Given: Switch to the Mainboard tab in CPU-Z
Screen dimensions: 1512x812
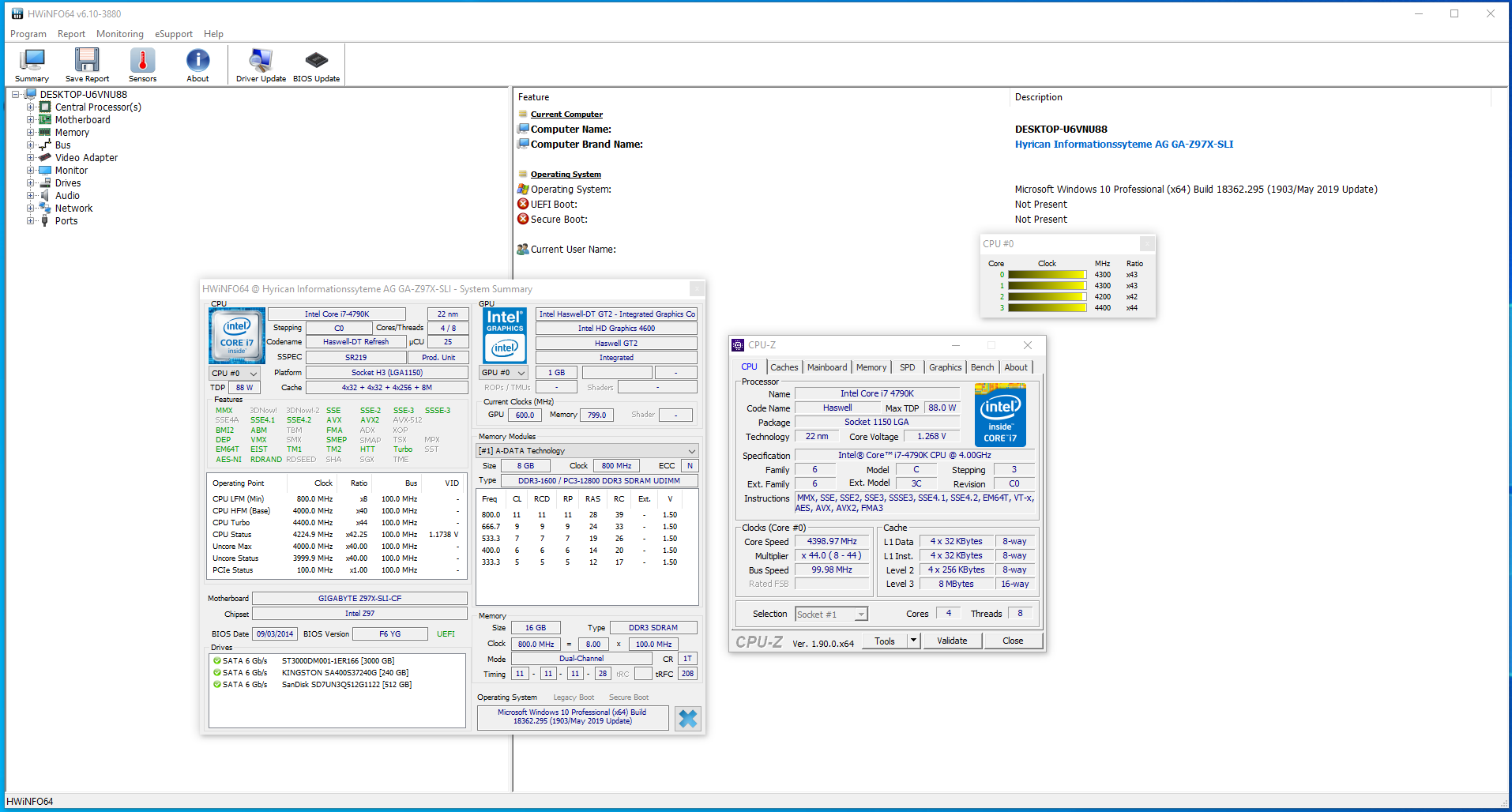Looking at the screenshot, I should pyautogui.click(x=826, y=367).
